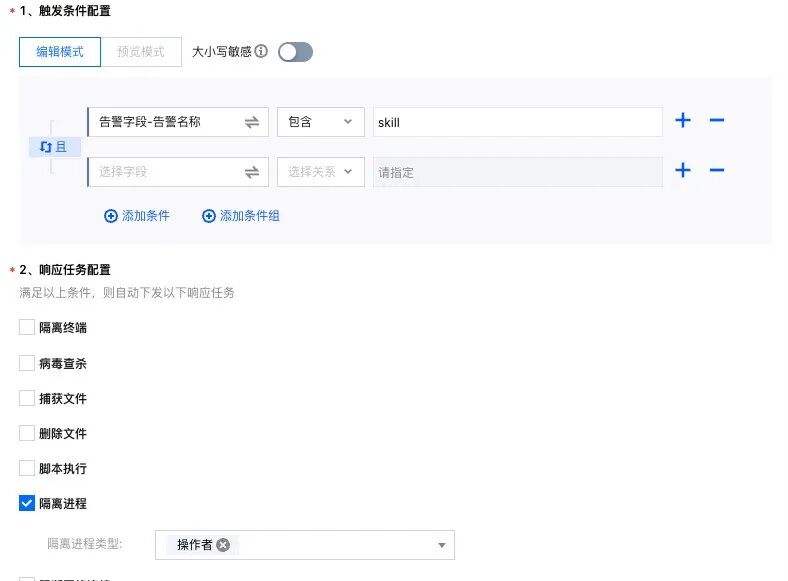
Task: Click the 添加条件 link
Action: point(137,216)
